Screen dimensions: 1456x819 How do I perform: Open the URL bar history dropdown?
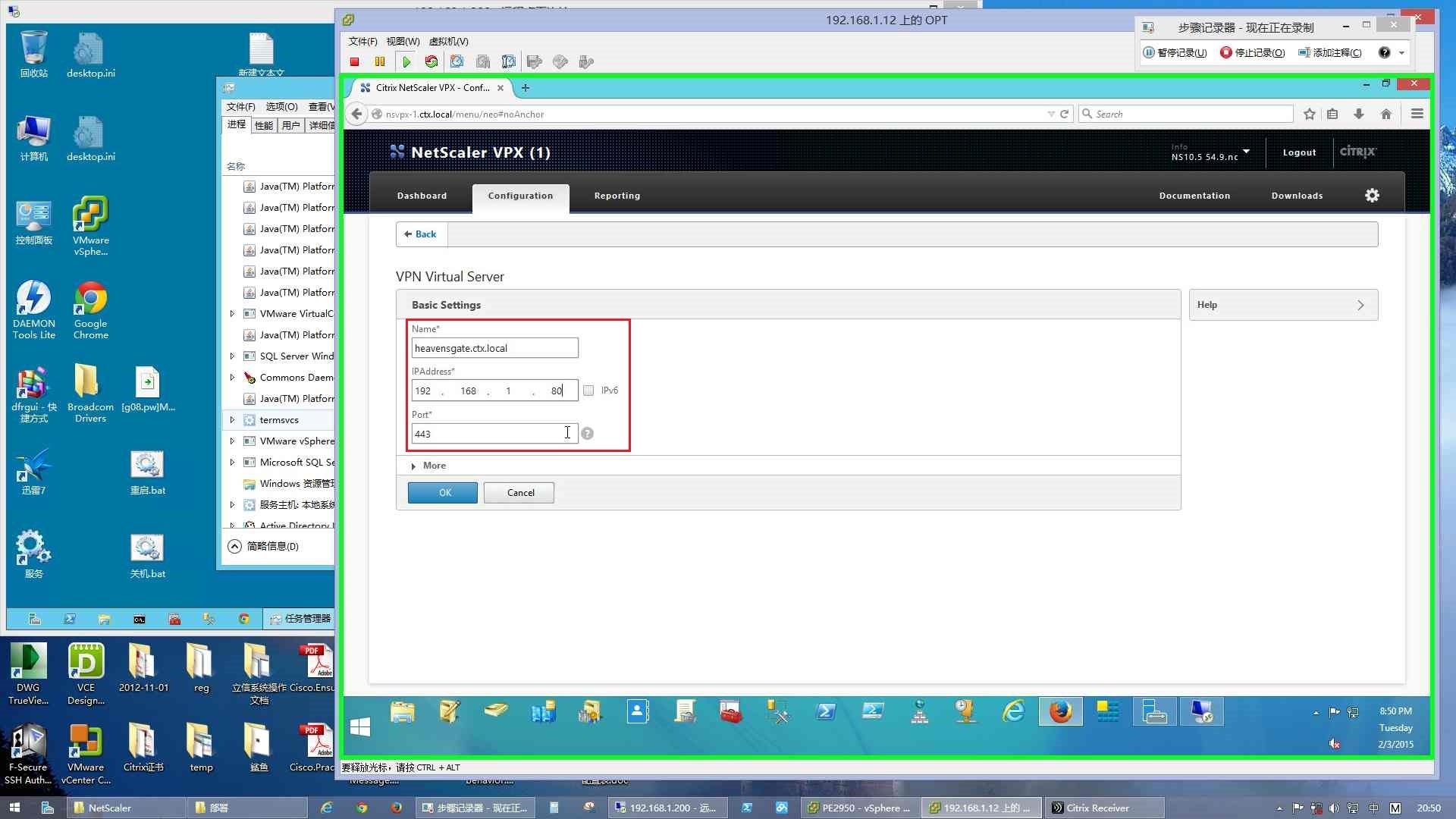pos(1051,115)
